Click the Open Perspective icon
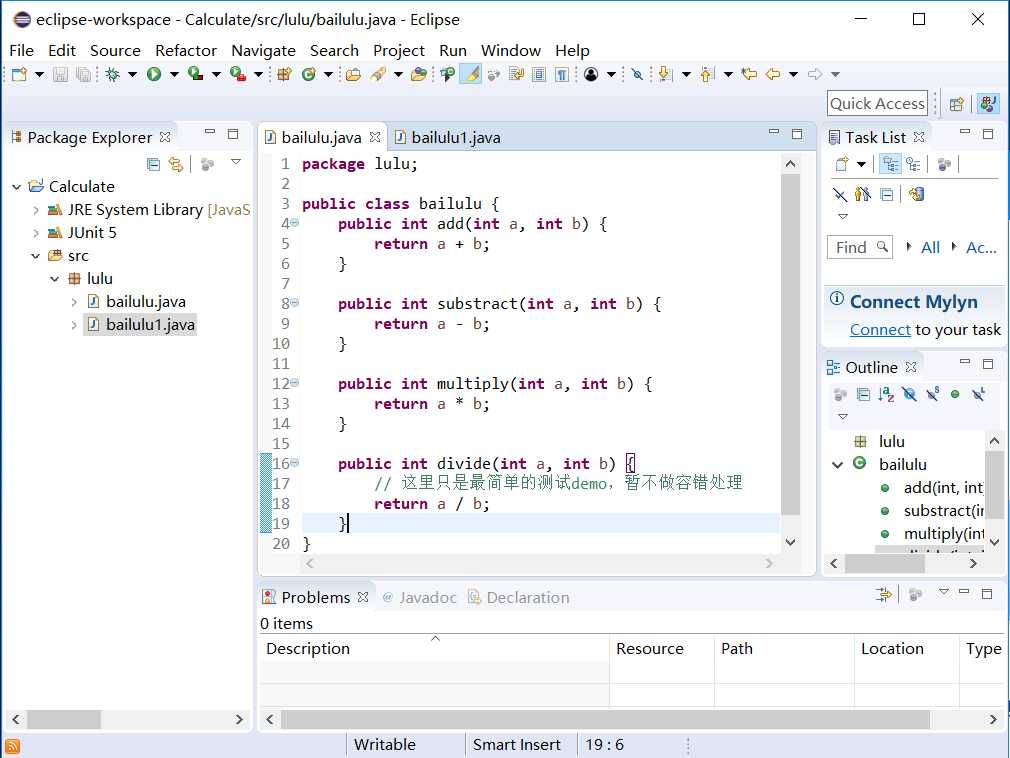This screenshot has width=1010, height=758. coord(957,104)
